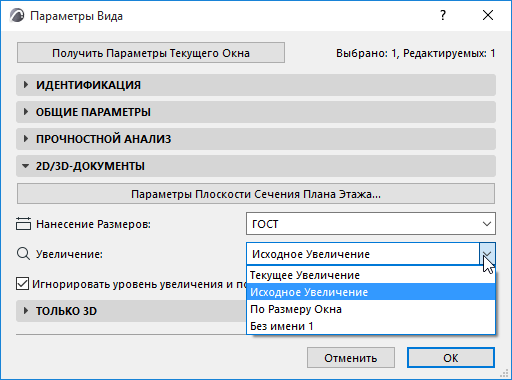The height and width of the screenshot is (380, 512).
Task: Expand the ИДЕНТИФИКАЦИЯ section
Action: (x=256, y=85)
